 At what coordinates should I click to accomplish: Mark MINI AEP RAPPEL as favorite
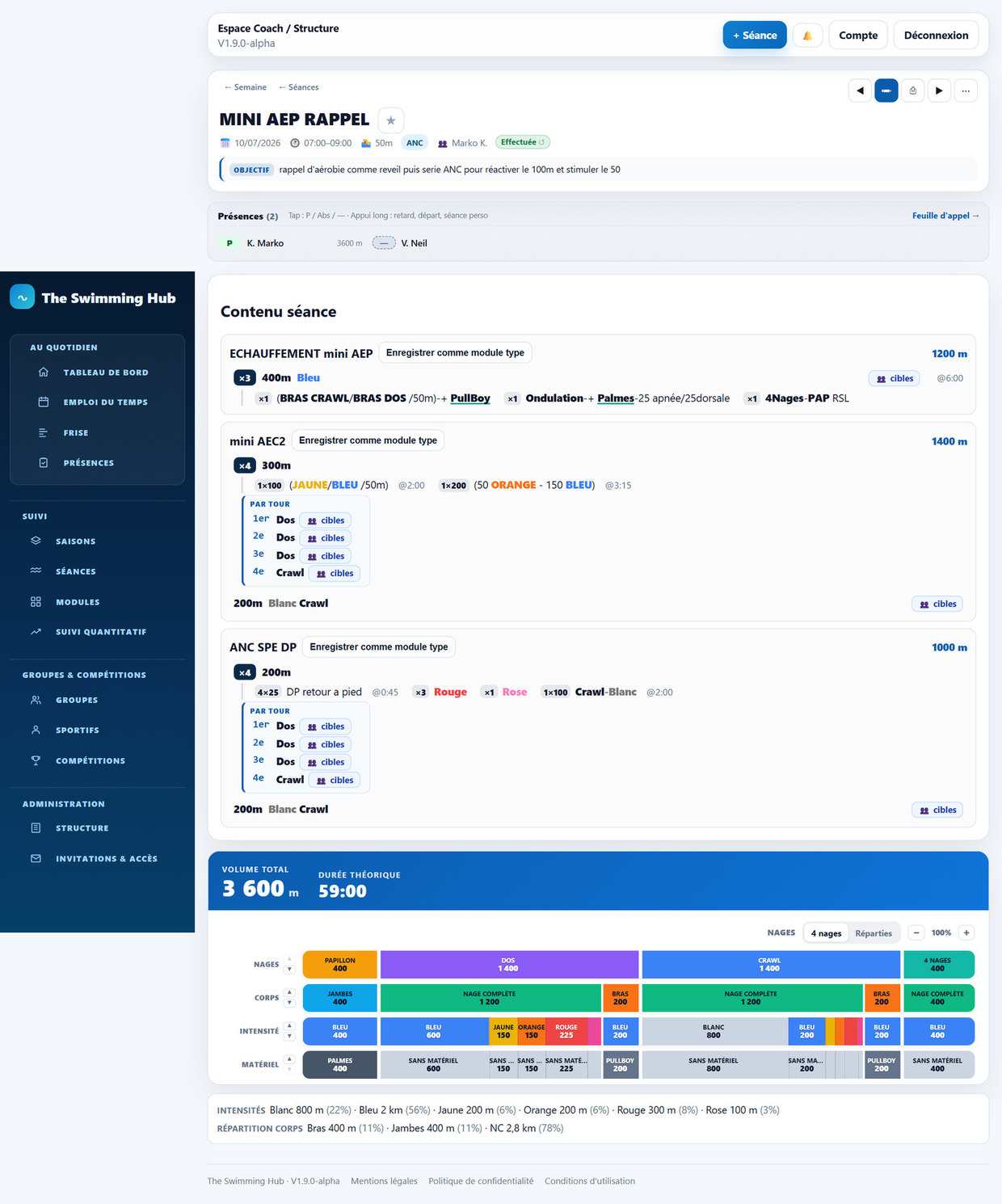pyautogui.click(x=390, y=120)
